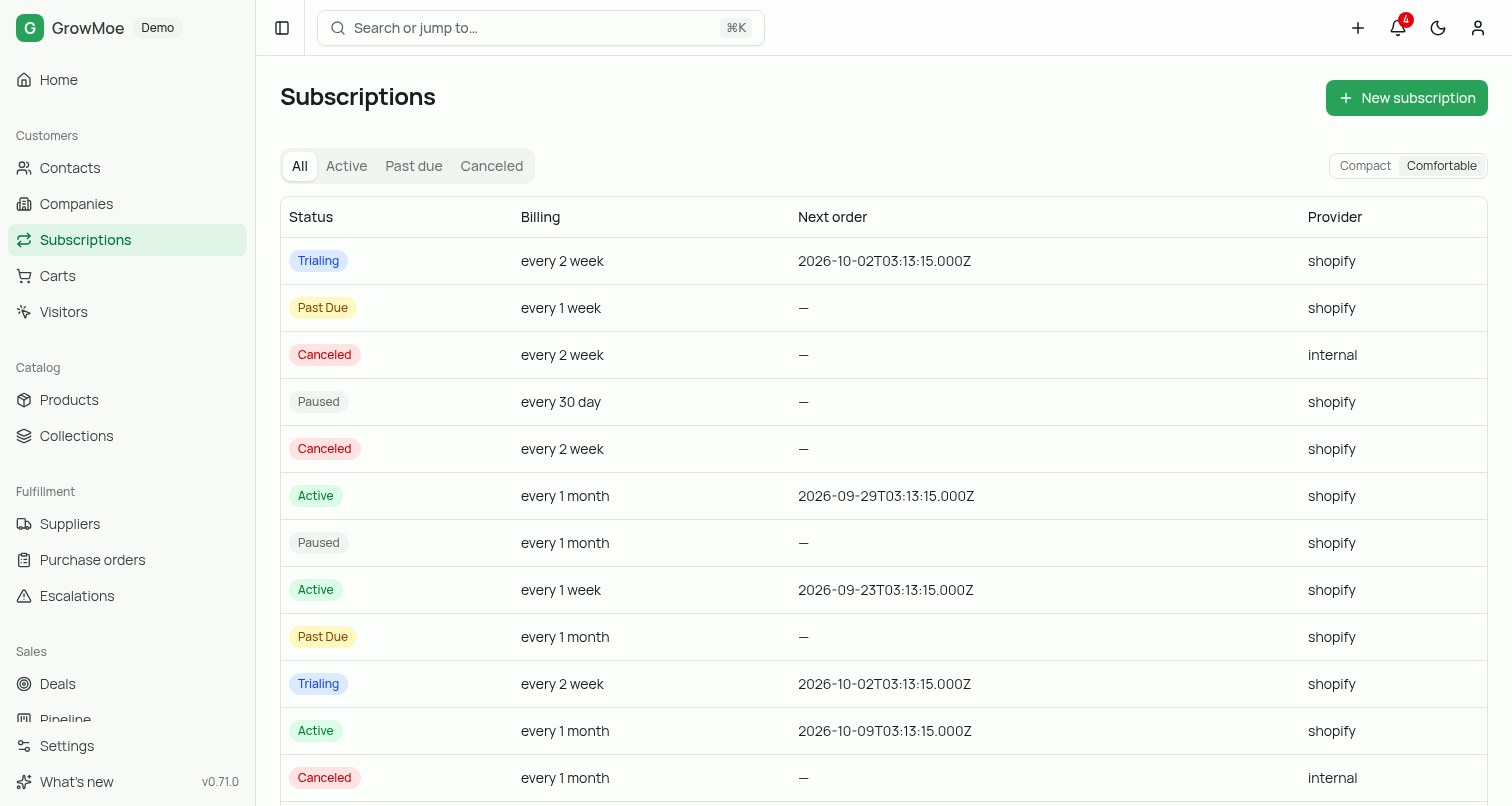The width and height of the screenshot is (1512, 806).
Task: Click the Carts shopping cart icon
Action: point(24,276)
